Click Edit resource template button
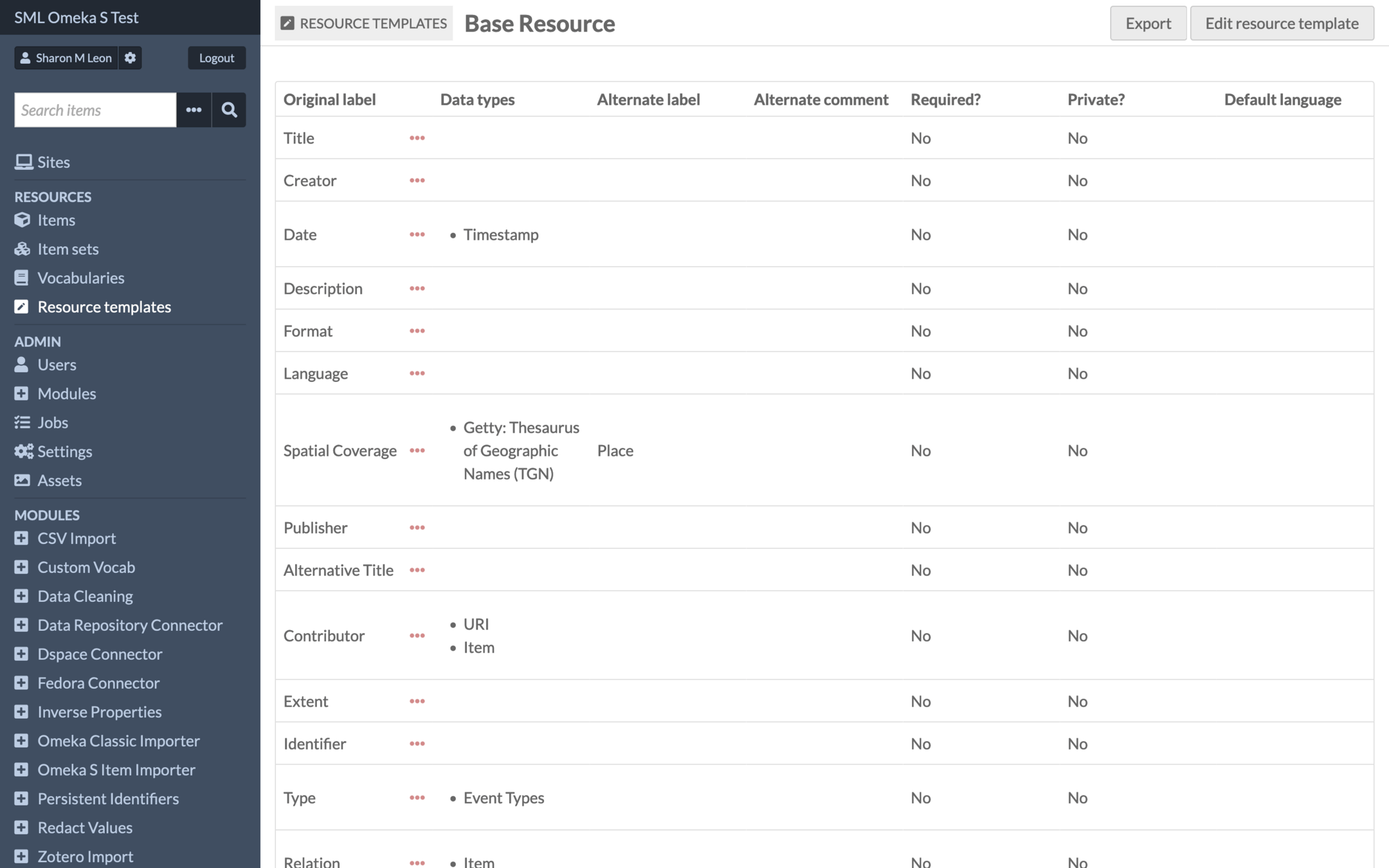The width and height of the screenshot is (1389, 868). pyautogui.click(x=1281, y=23)
